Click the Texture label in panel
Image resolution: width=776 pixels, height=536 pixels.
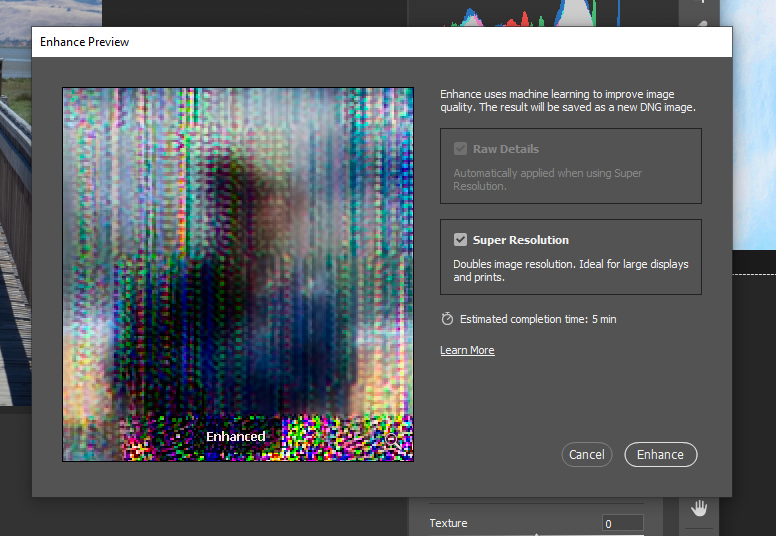point(448,523)
